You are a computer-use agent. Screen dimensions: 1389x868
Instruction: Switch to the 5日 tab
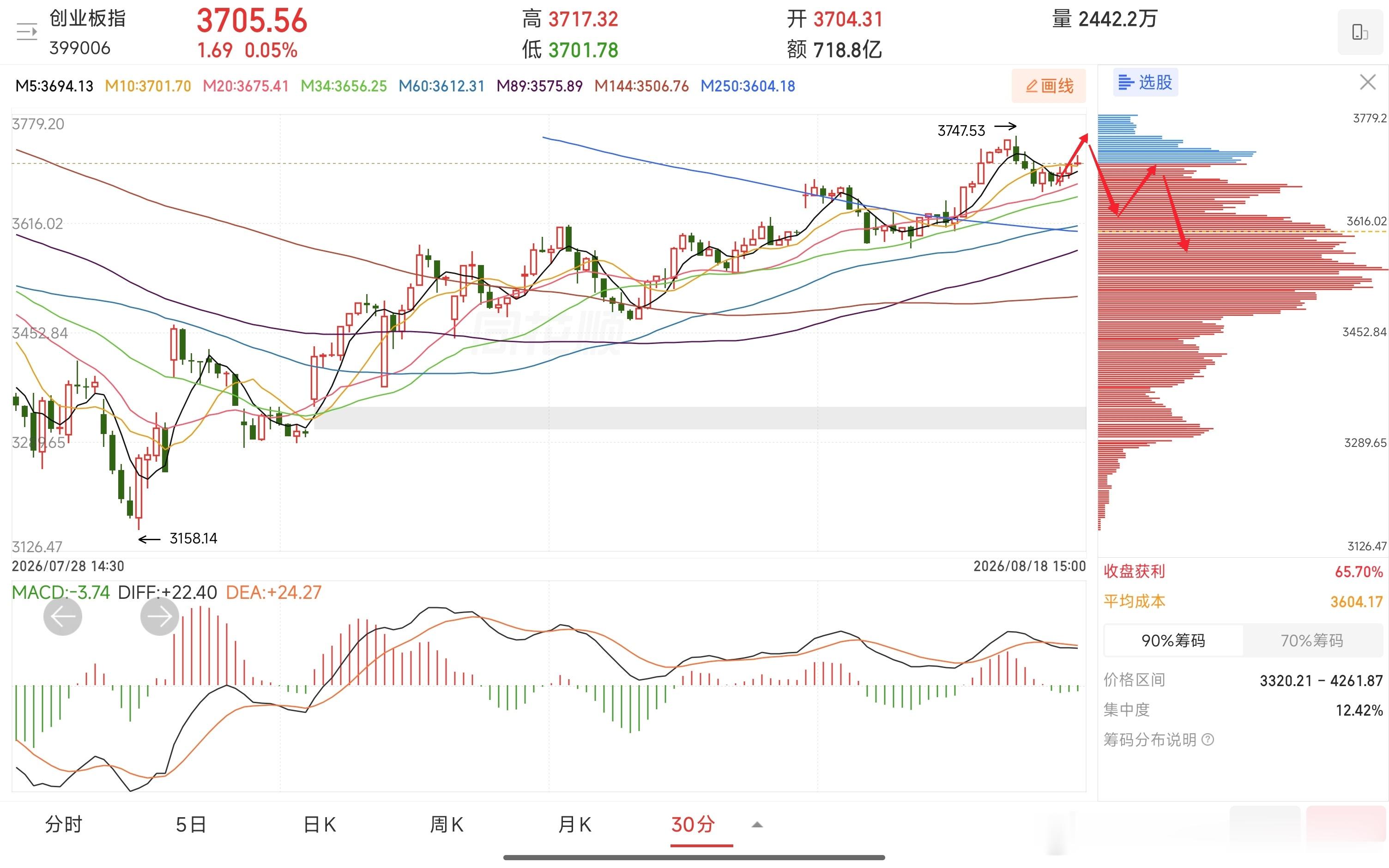pos(191,825)
